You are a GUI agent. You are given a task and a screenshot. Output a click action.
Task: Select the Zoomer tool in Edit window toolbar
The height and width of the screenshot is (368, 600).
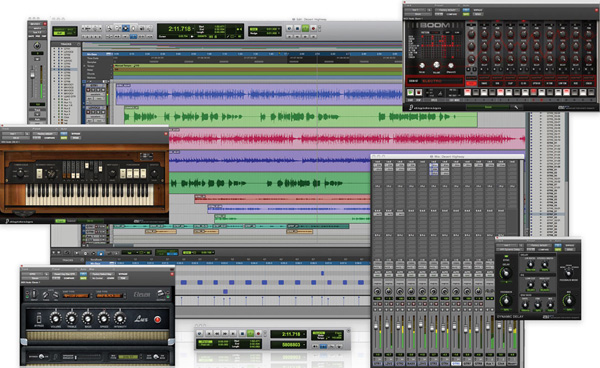click(109, 28)
